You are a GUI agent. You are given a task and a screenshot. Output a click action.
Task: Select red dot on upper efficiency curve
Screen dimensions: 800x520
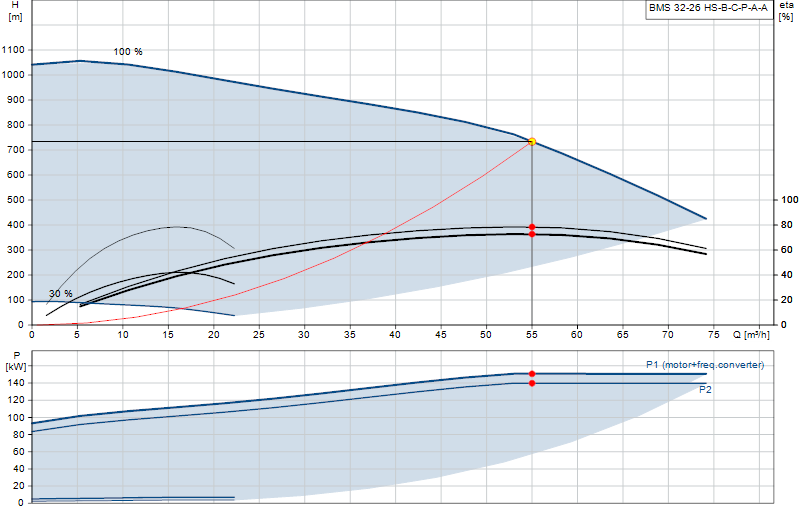pyautogui.click(x=532, y=227)
